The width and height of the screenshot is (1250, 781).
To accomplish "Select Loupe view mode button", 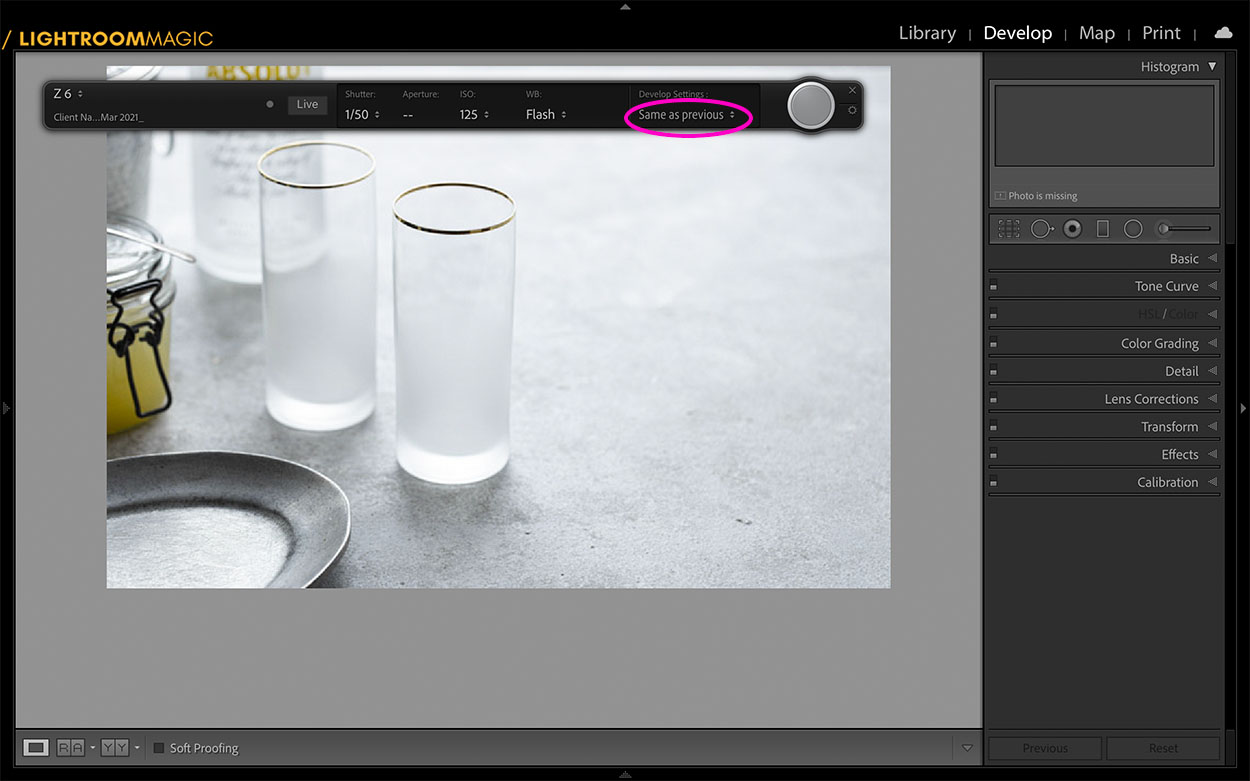I will coord(35,747).
